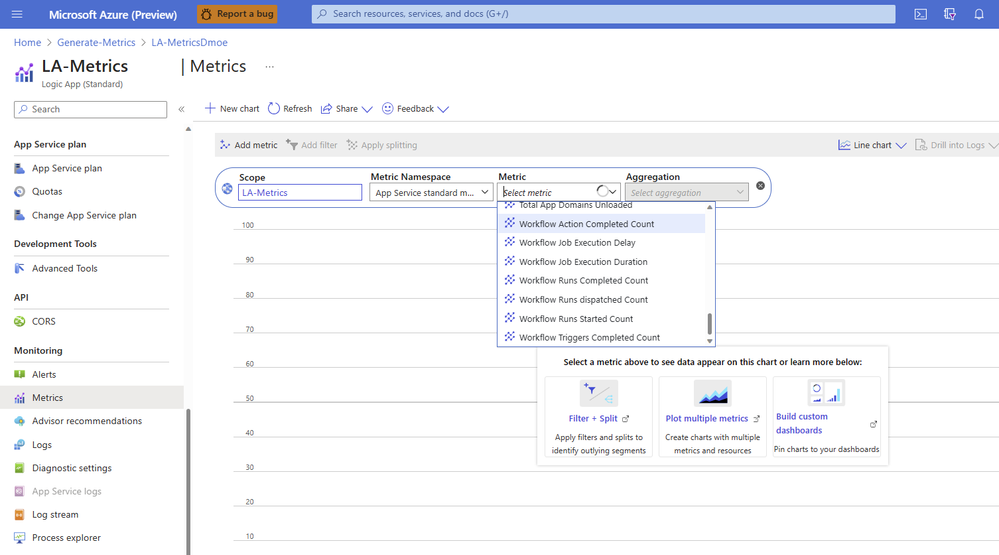Click the scope icon beside LA-Metrics
The width and height of the screenshot is (999, 555).
227,189
